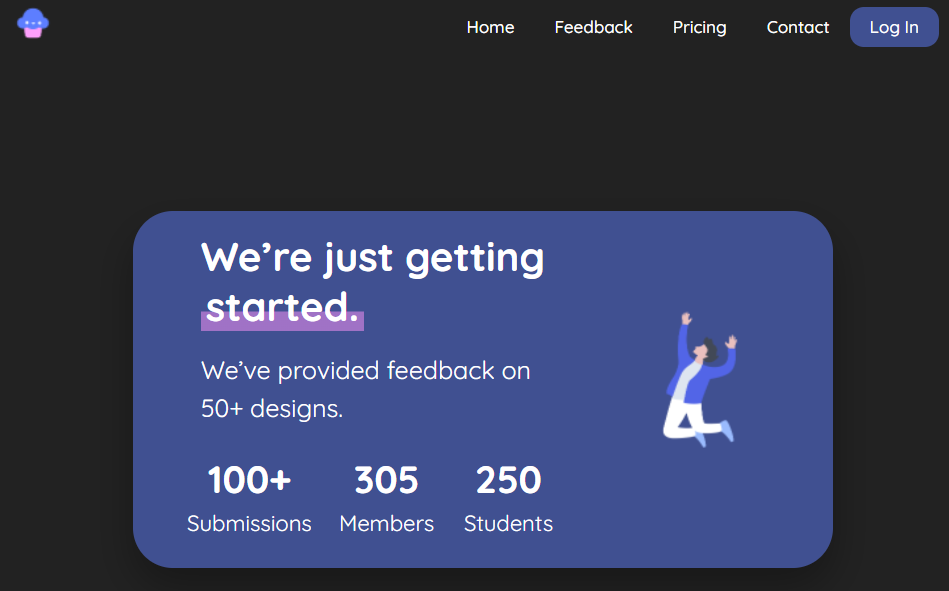Click the word "getting" in the heading
Image resolution: width=949 pixels, height=591 pixels.
coord(475,258)
